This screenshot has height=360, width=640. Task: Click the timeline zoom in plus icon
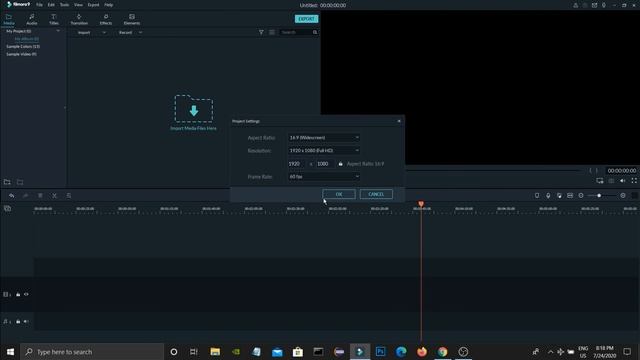pos(623,196)
